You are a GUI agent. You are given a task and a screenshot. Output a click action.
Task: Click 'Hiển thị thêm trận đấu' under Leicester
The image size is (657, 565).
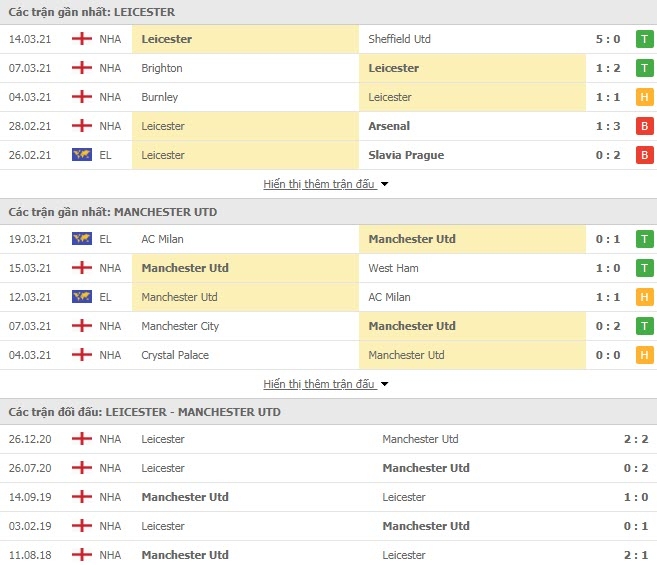319,184
